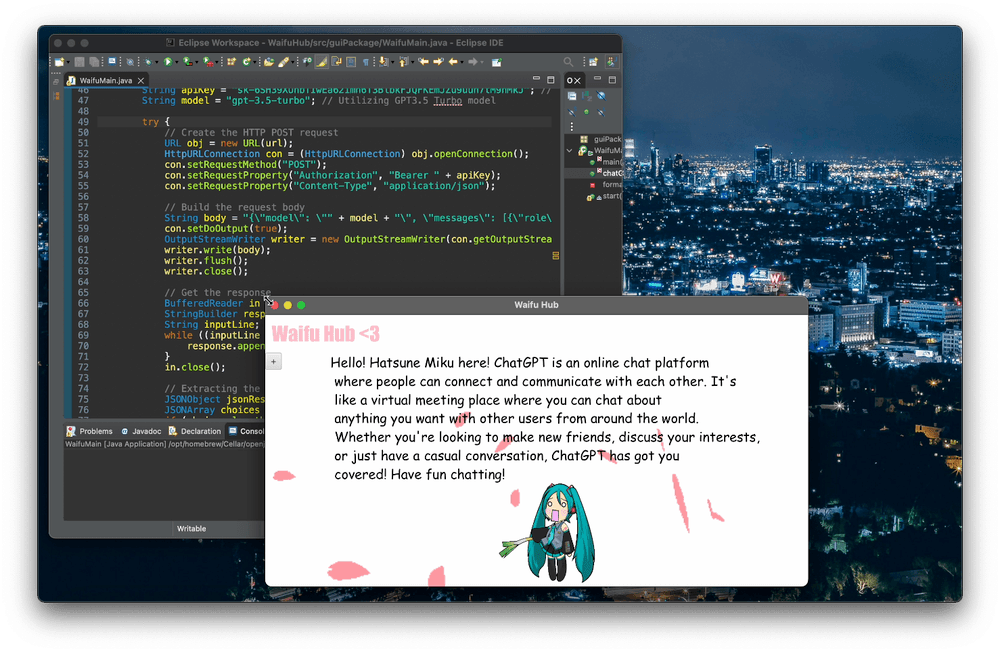Click the New Java Class icon
Screen dimensions: 1000x652
(x=246, y=62)
